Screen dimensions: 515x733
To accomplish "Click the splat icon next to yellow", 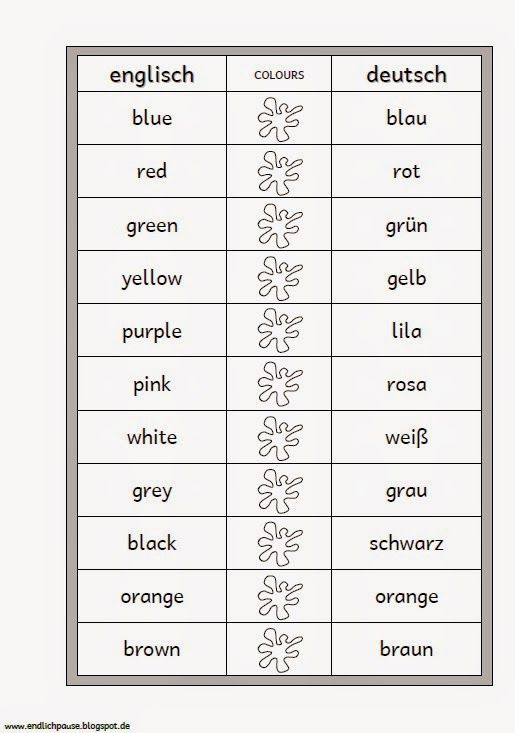I will (x=279, y=279).
